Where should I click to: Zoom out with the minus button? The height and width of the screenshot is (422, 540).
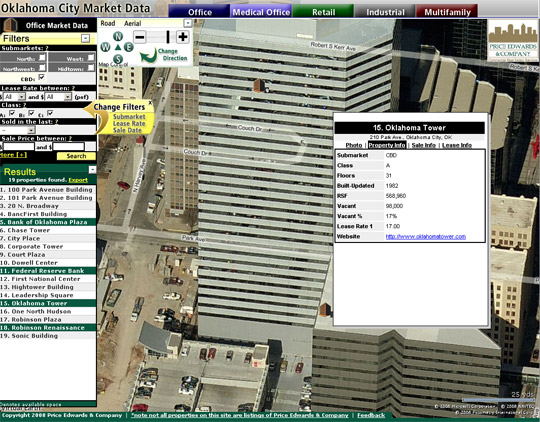coord(139,37)
